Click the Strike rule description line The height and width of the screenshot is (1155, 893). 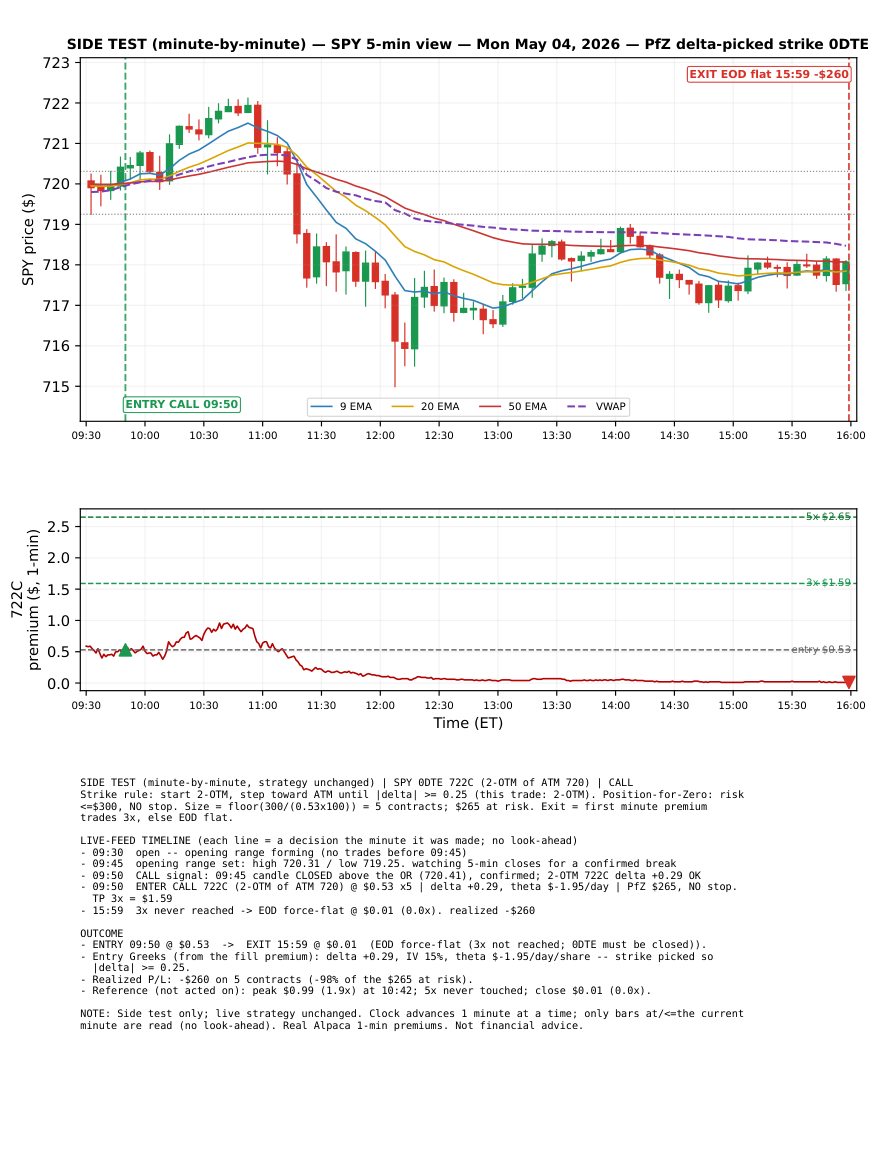tap(412, 806)
